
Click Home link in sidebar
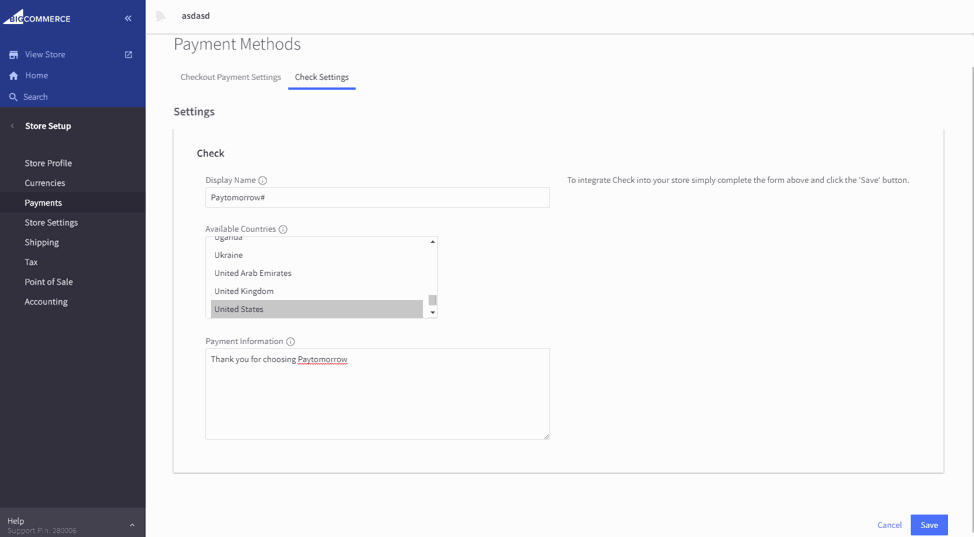point(37,76)
